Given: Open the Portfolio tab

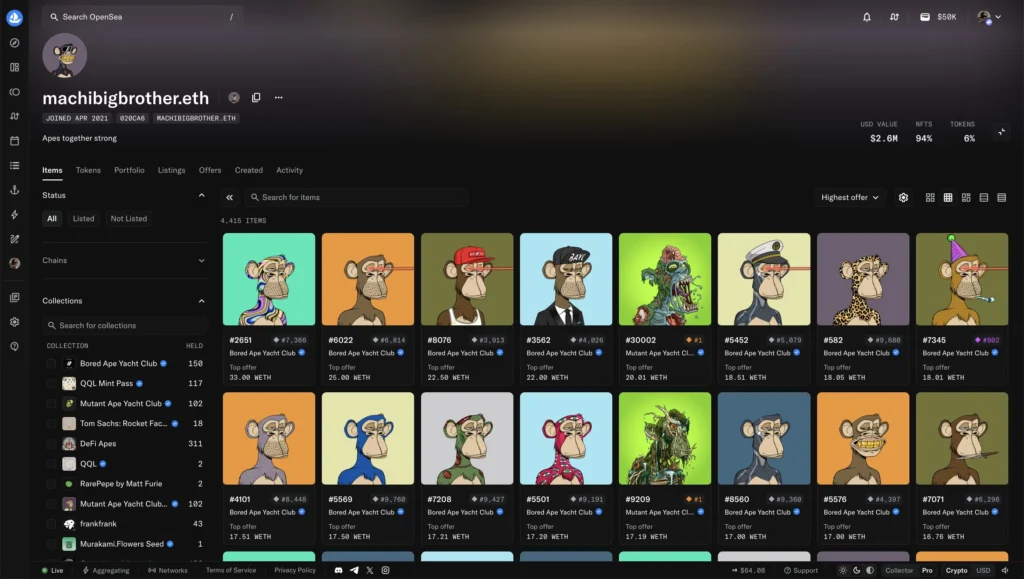Looking at the screenshot, I should click(129, 170).
